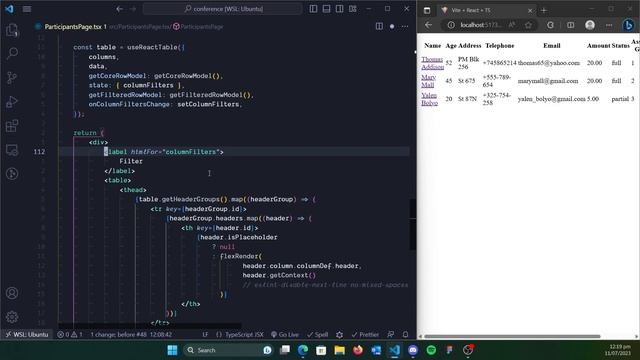The width and height of the screenshot is (640, 360).
Task: Go back in Edge browser
Action: point(428,25)
